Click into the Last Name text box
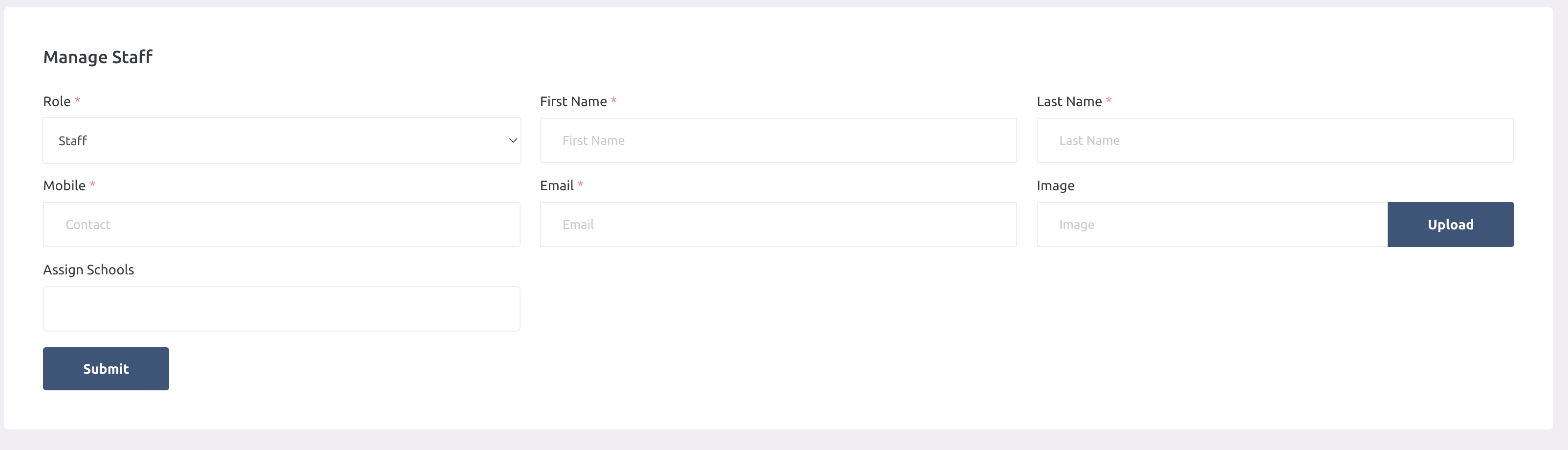The height and width of the screenshot is (450, 1568). click(1275, 141)
